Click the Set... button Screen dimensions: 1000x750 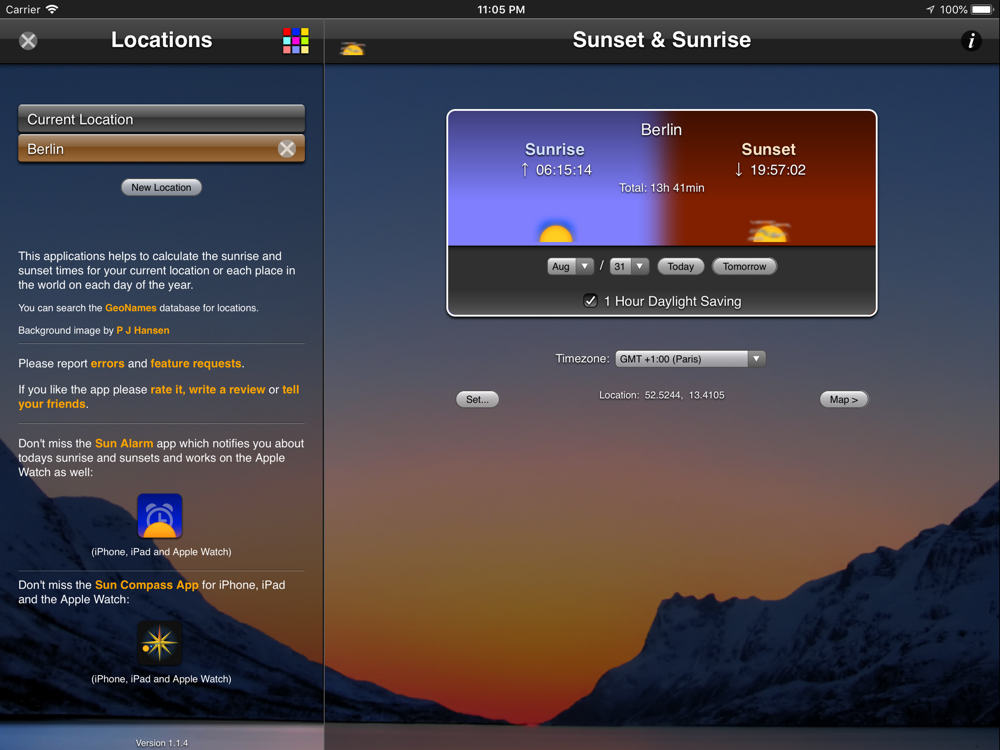477,399
